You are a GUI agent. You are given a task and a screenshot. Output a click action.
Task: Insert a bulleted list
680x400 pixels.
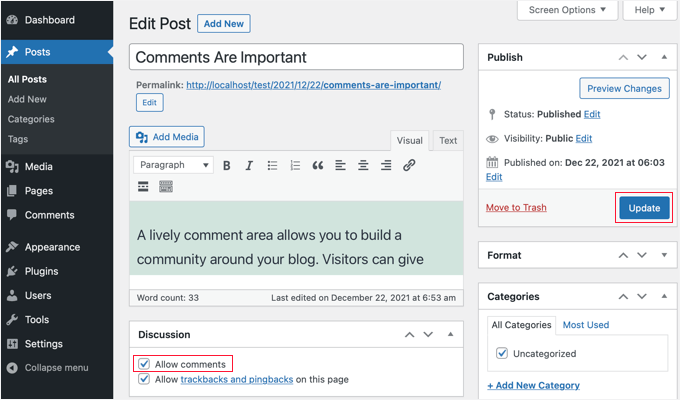coord(272,165)
